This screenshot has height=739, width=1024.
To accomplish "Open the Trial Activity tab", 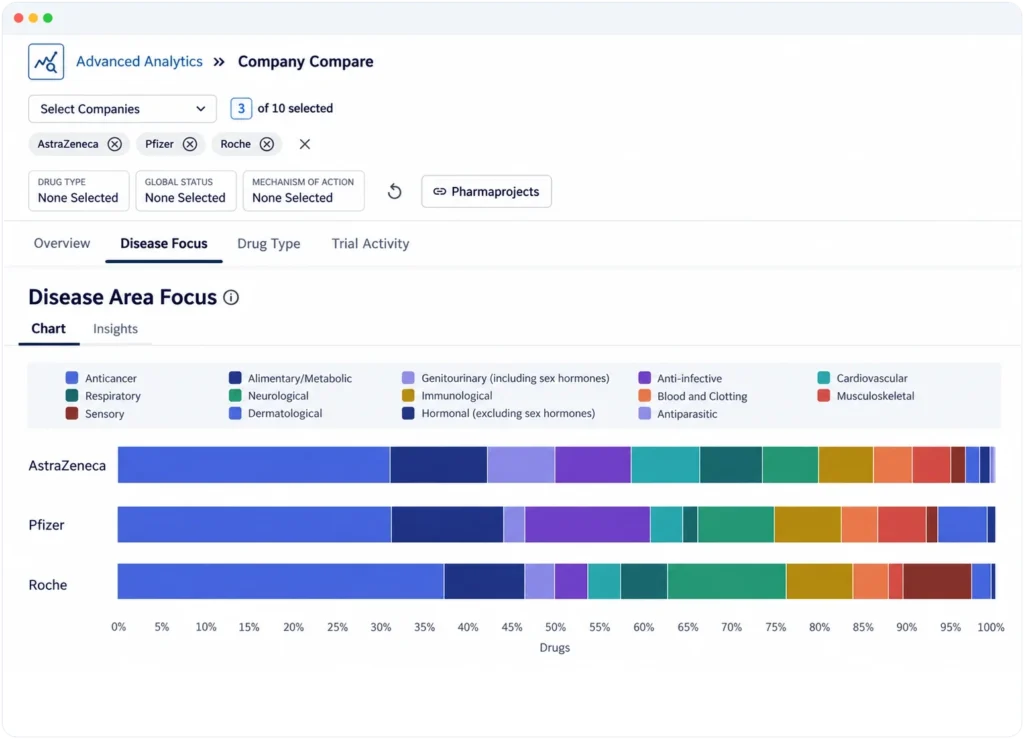I will click(370, 244).
